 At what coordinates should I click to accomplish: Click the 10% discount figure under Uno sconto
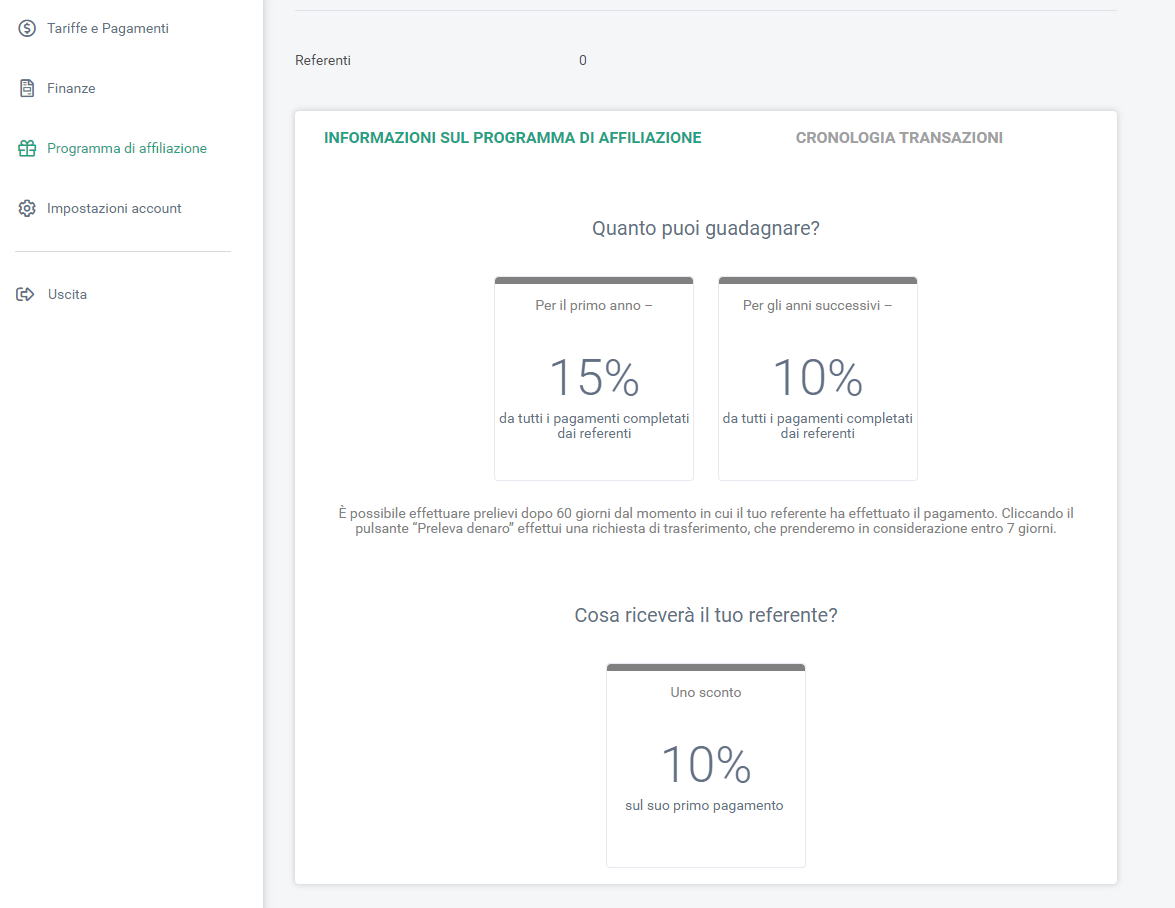coord(706,764)
